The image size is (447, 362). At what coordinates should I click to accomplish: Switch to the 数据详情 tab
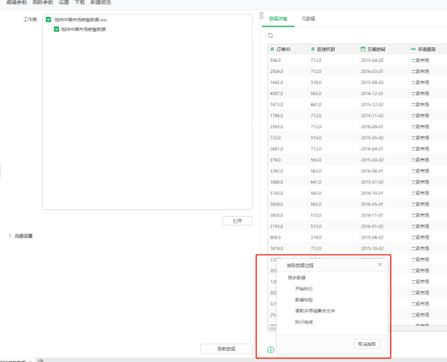click(278, 19)
